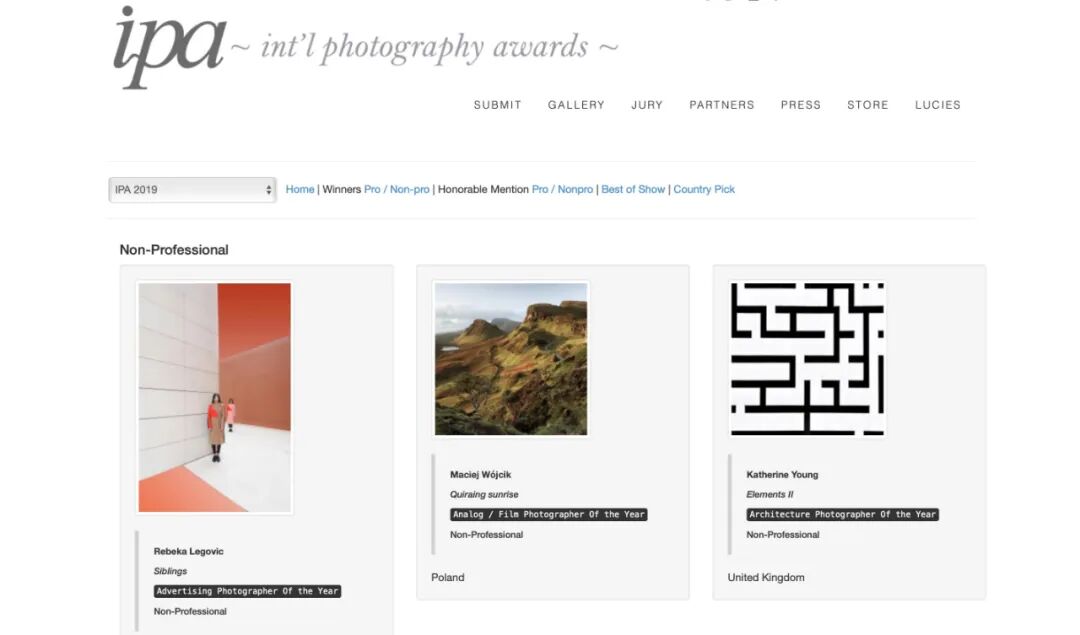This screenshot has width=1080, height=635.
Task: Select PARTNERS in the navigation
Action: [x=722, y=105]
